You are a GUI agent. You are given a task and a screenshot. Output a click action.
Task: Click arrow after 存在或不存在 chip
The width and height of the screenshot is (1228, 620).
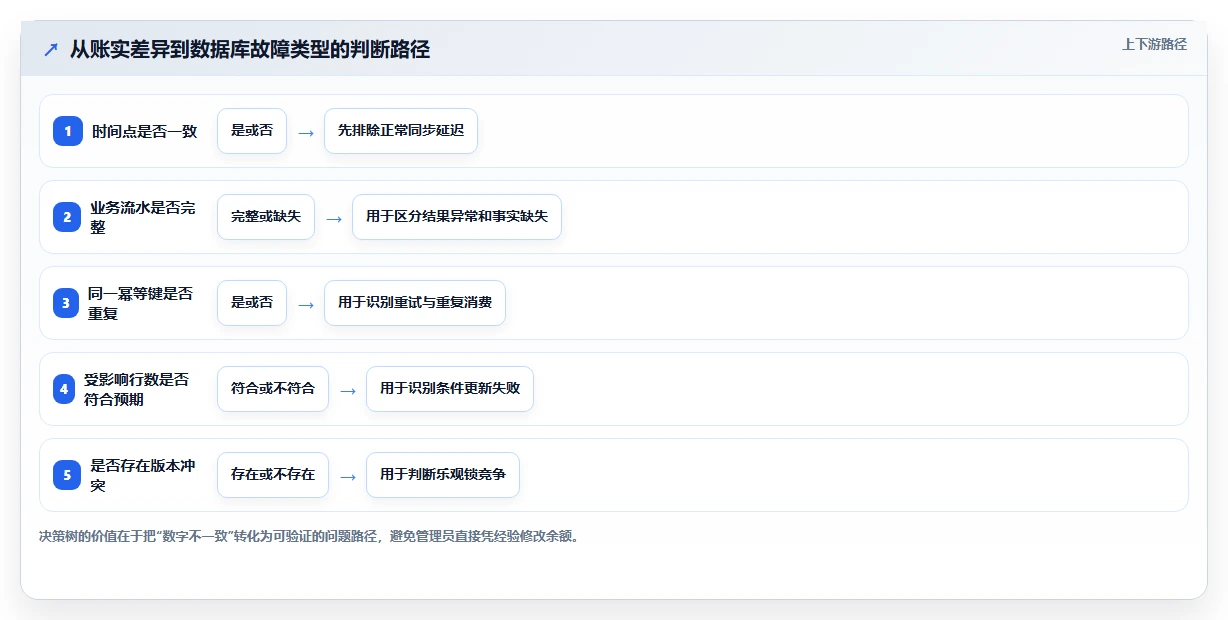tap(348, 476)
